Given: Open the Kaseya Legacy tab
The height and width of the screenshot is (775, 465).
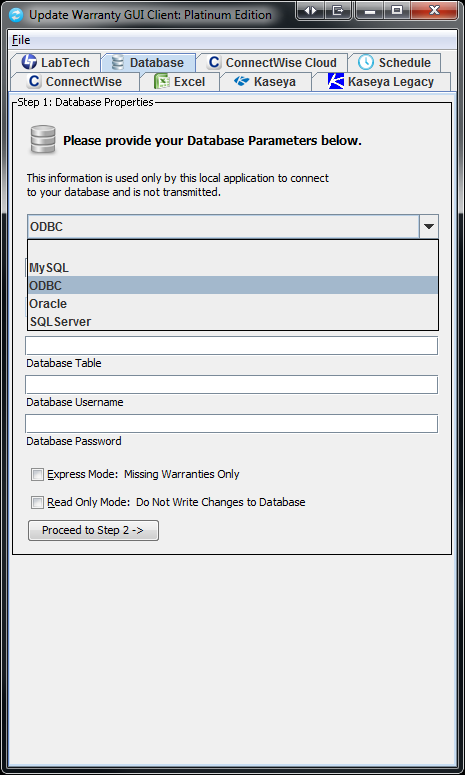Looking at the screenshot, I should pos(381,82).
